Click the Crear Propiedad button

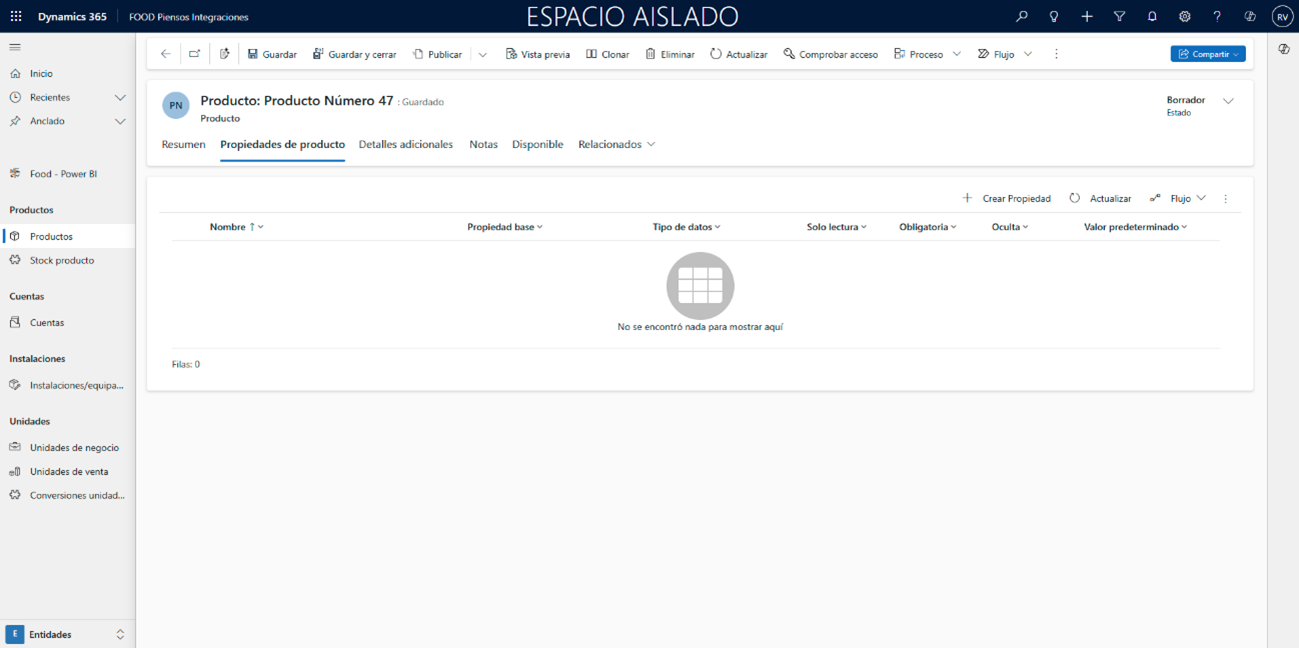point(1007,198)
